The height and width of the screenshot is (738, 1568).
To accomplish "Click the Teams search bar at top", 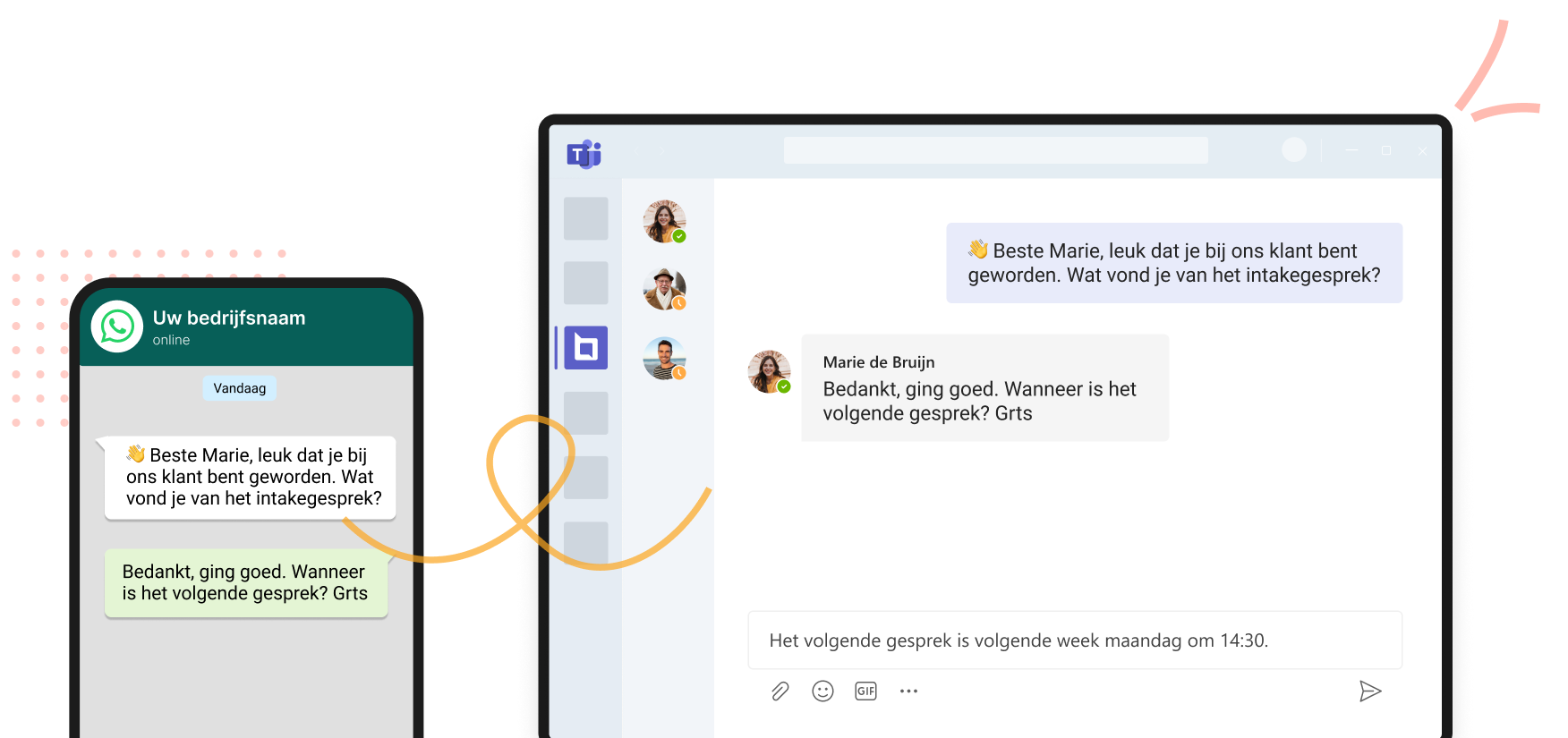I will click(x=995, y=150).
